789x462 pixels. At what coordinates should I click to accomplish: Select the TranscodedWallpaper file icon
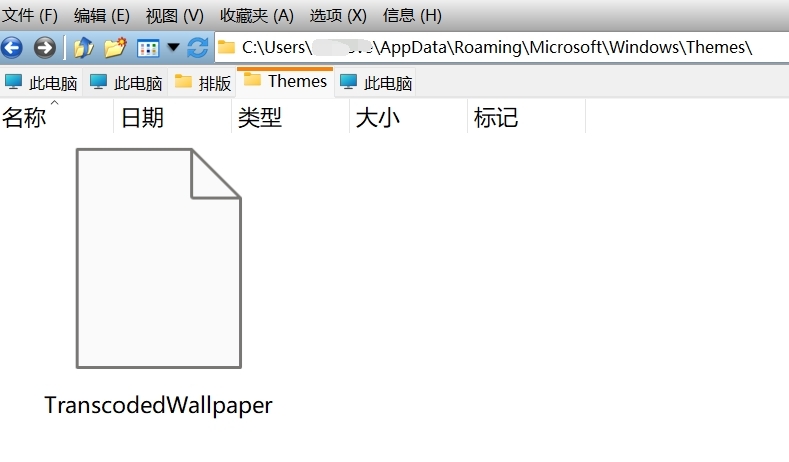click(x=159, y=258)
